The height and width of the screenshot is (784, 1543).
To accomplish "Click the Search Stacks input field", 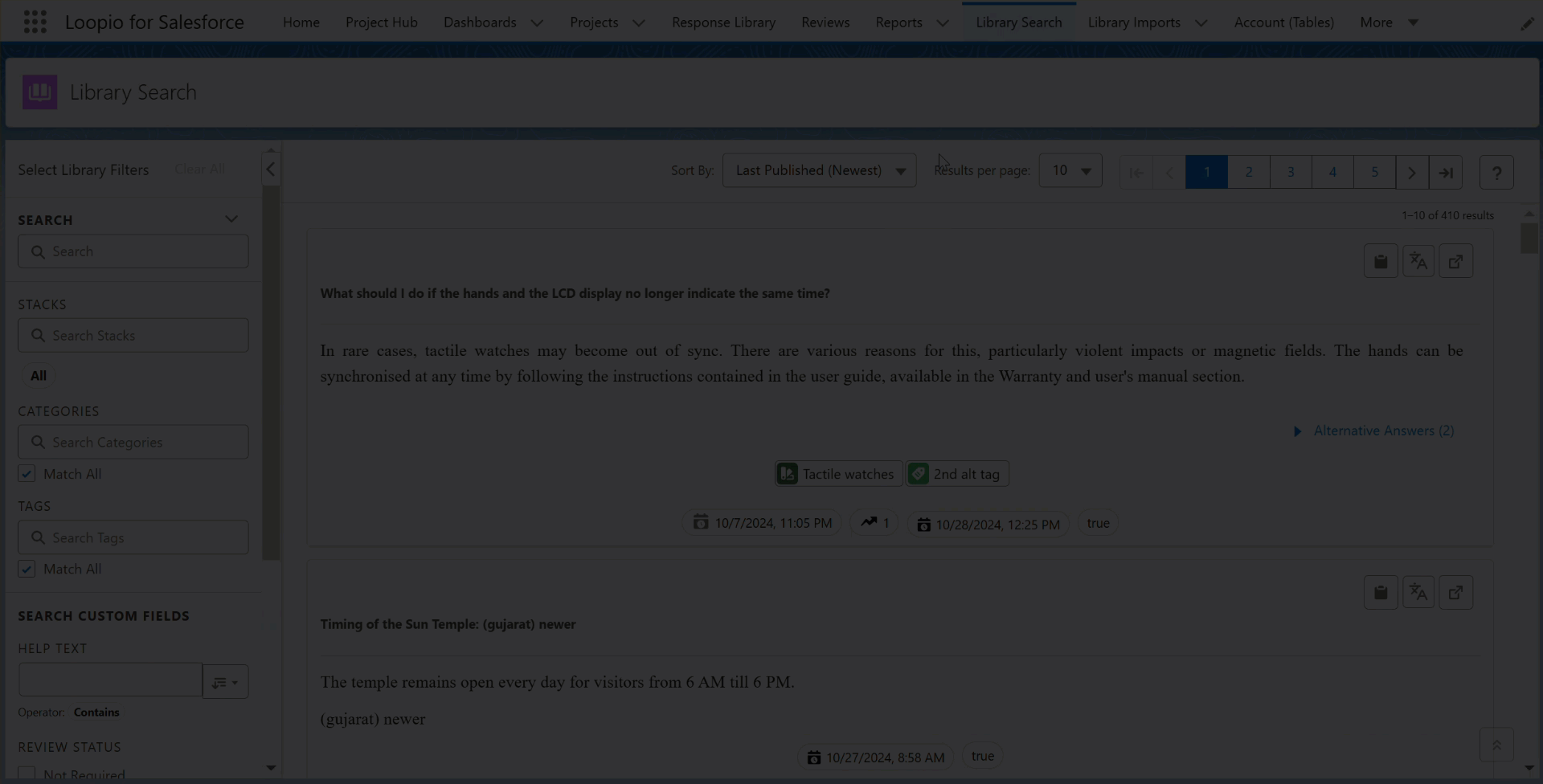I will [133, 336].
